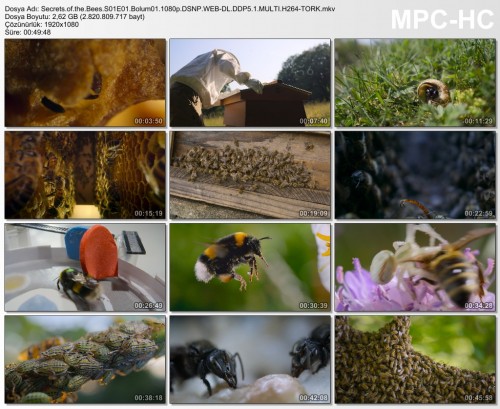The image size is (500, 409).
Task: Select the black bees thumbnail at 00:42:08
Action: click(250, 360)
